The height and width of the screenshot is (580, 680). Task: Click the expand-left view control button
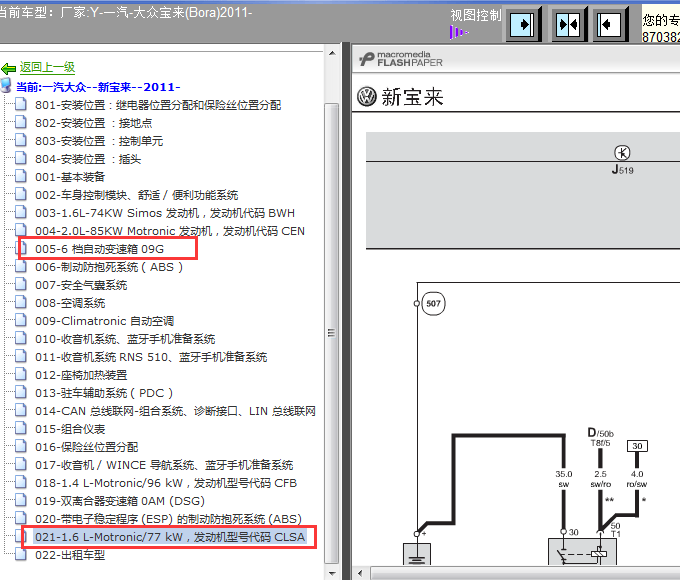point(610,24)
